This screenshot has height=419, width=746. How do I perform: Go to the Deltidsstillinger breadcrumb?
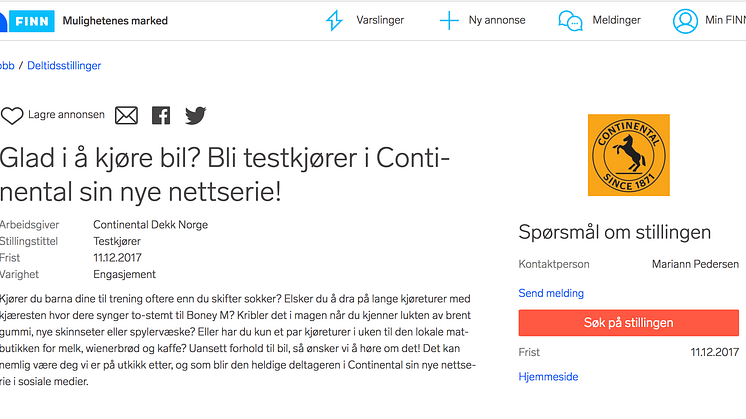64,66
